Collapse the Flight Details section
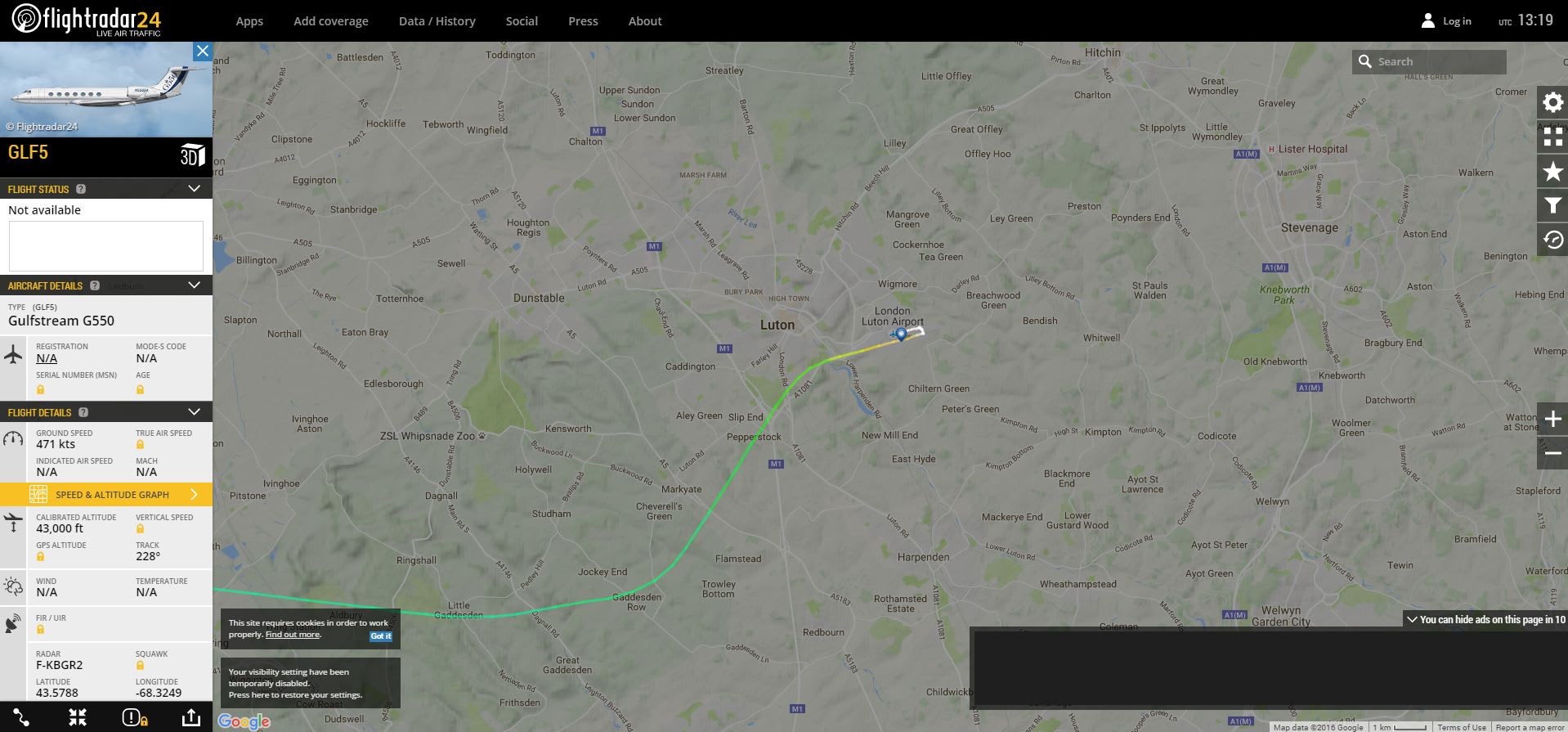The height and width of the screenshot is (732, 1568). tap(194, 412)
